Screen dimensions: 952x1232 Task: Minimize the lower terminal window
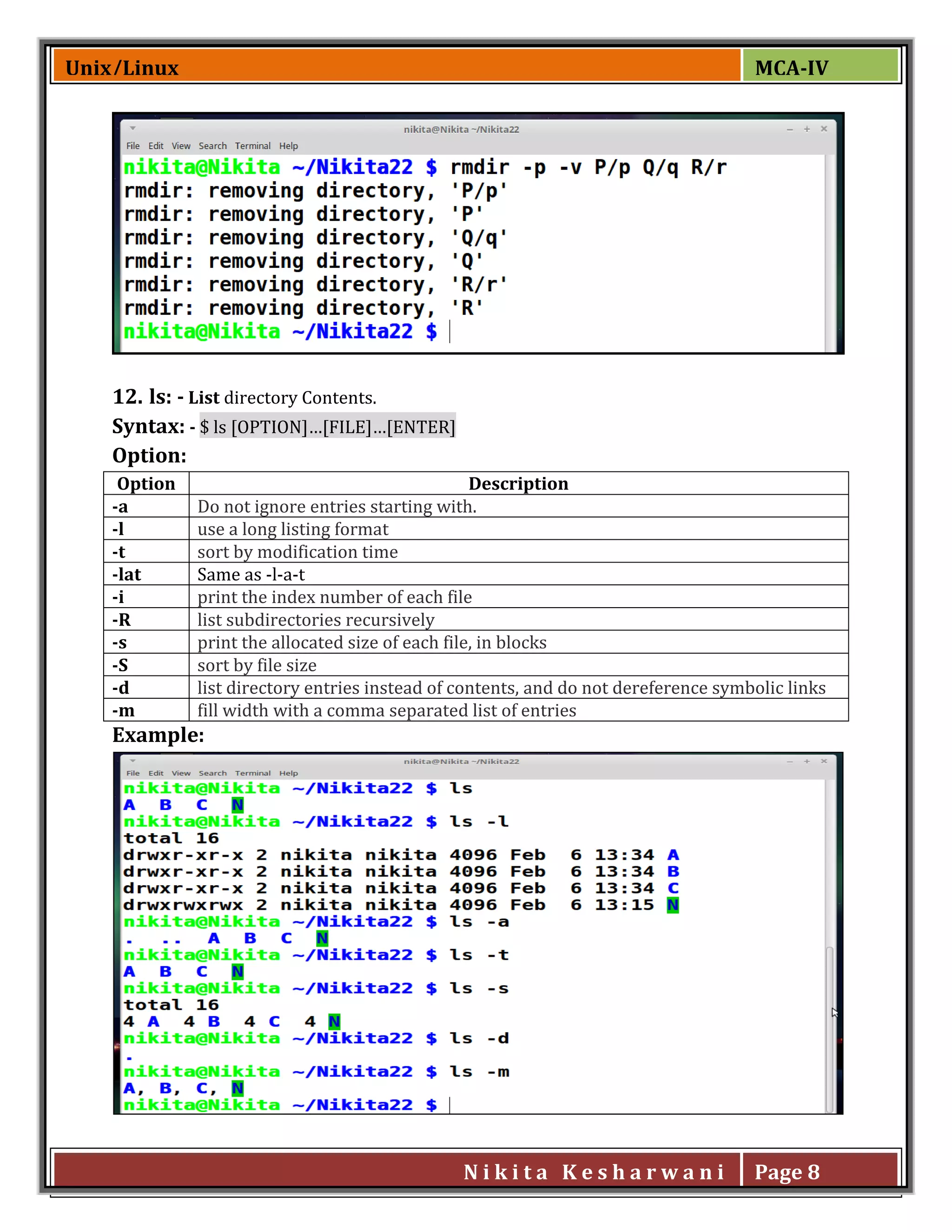click(790, 761)
